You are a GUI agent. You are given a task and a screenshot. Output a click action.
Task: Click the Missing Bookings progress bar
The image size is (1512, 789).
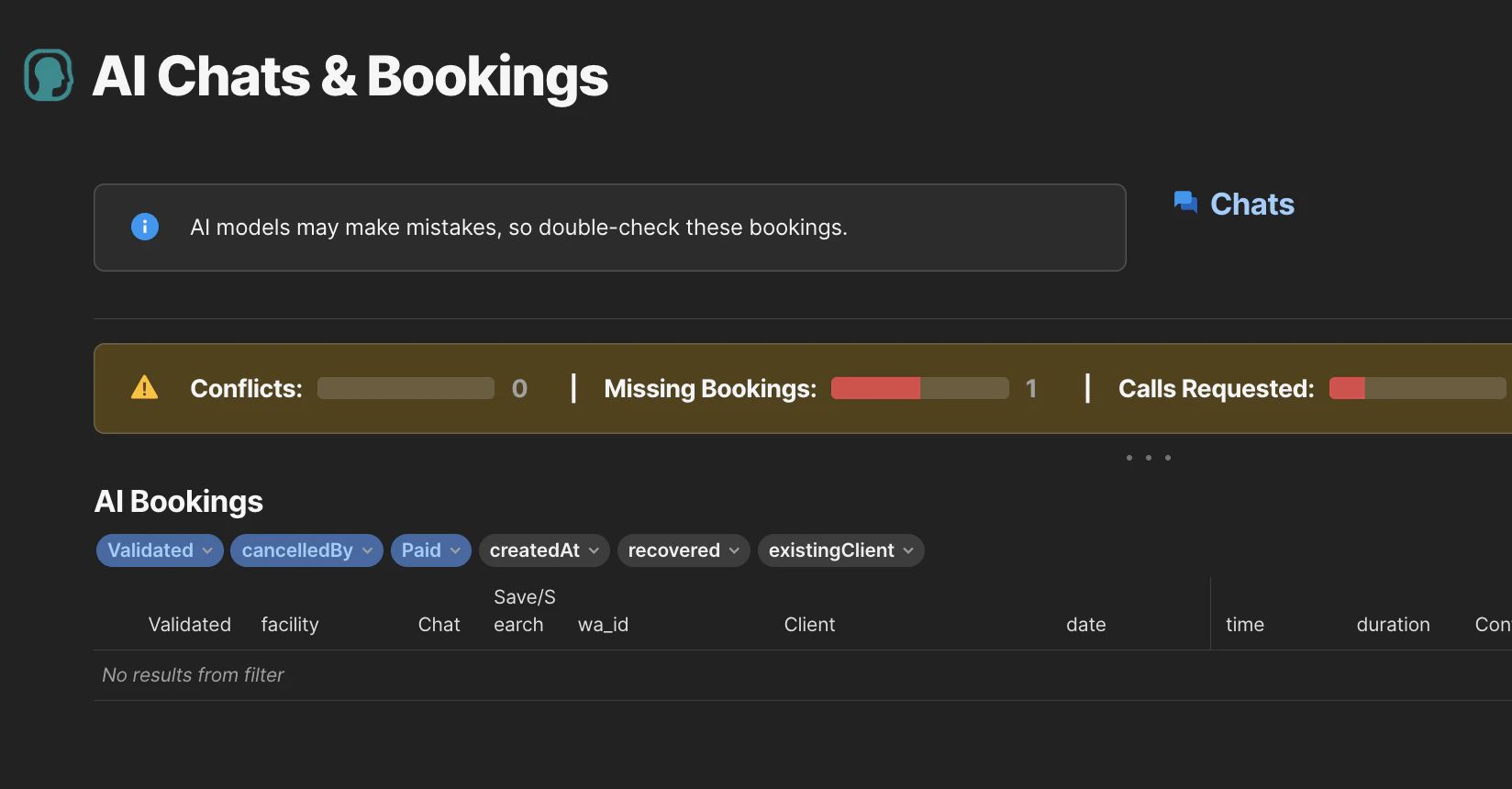point(919,388)
